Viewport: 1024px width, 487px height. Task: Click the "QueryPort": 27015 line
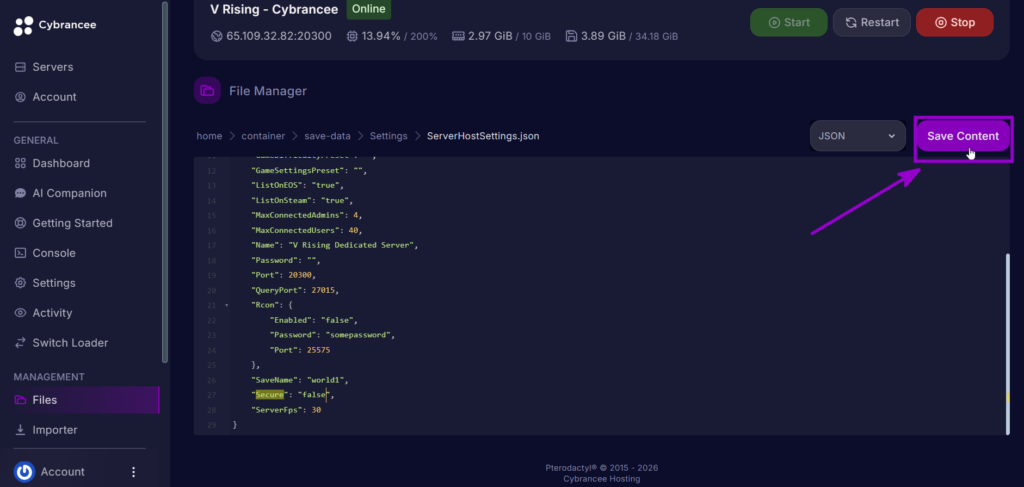[295, 290]
